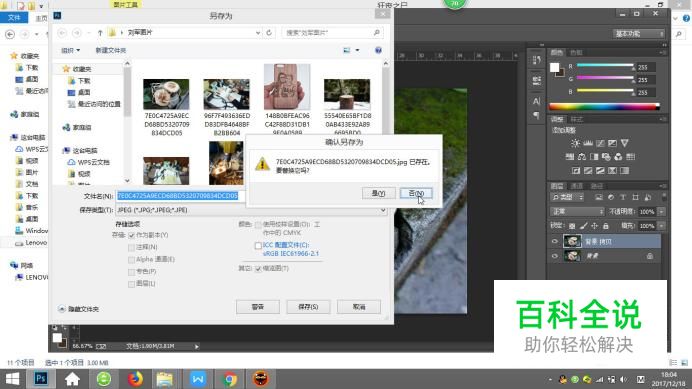Click the lock image pixels brush icon
The width and height of the screenshot is (692, 389).
[583, 226]
